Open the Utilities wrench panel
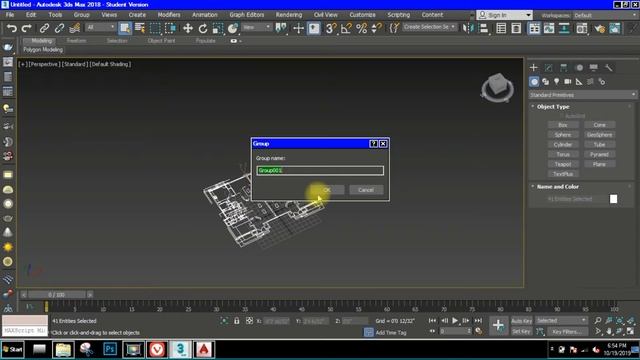Image resolution: width=640 pixels, height=360 pixels. coord(609,68)
